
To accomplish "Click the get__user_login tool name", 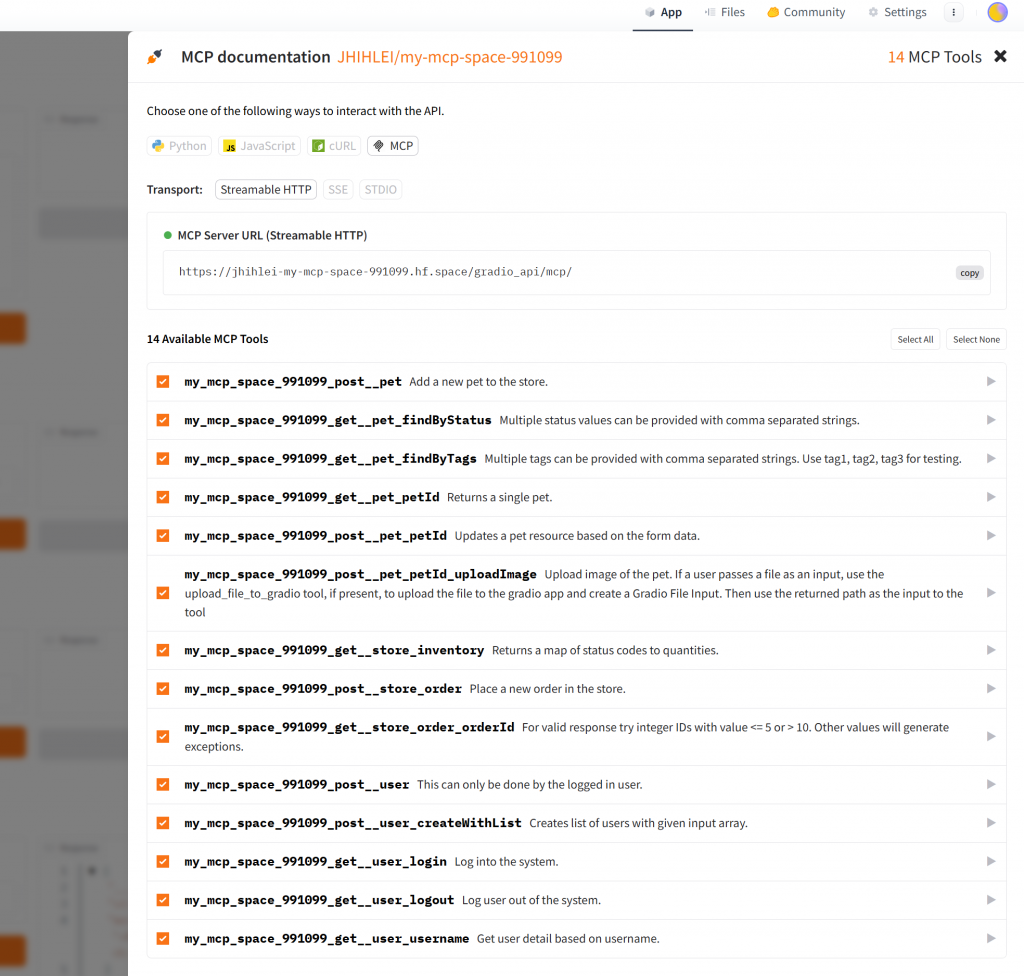I will coord(315,862).
